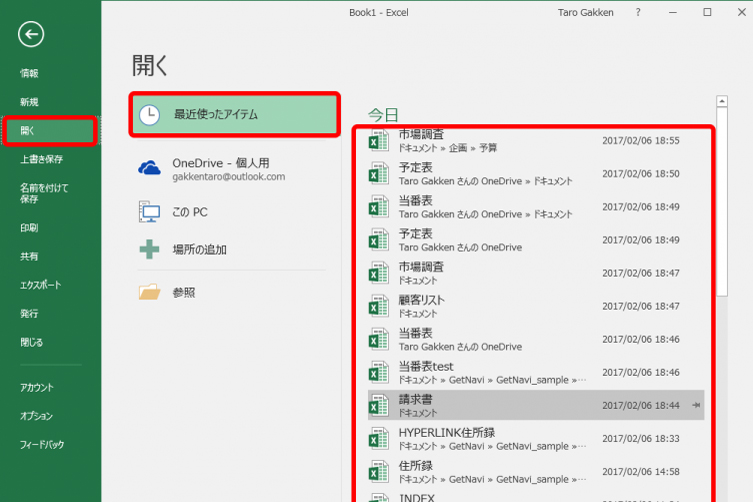
Task: Select 開く in the sidebar
Action: click(50, 131)
